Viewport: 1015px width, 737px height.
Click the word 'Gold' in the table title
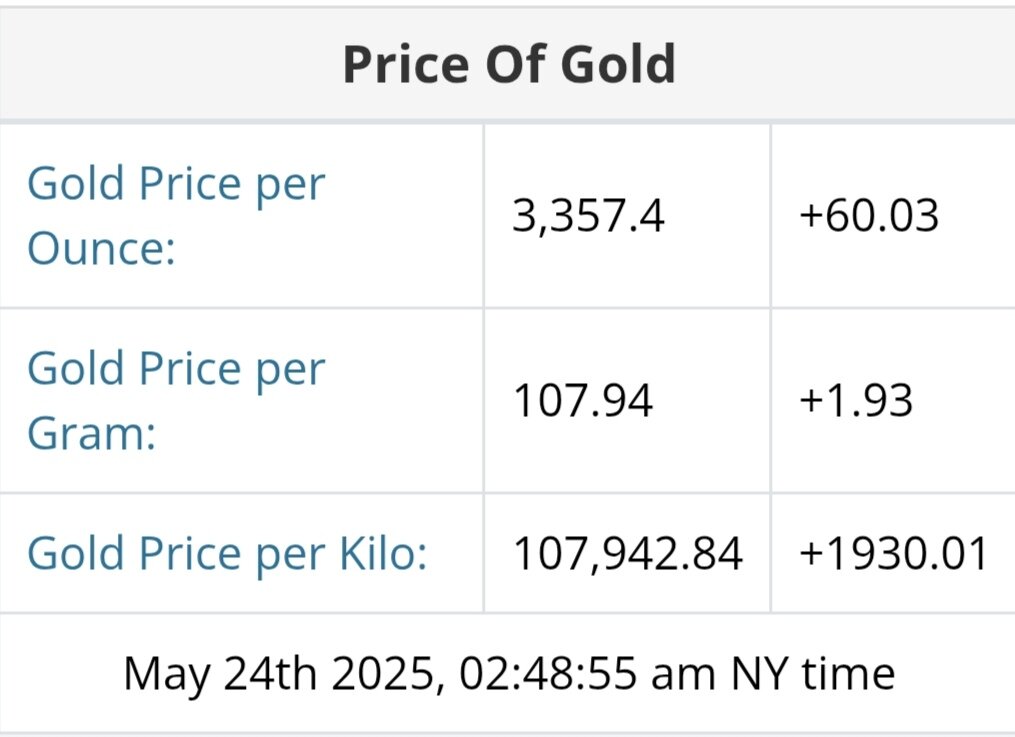[x=617, y=64]
